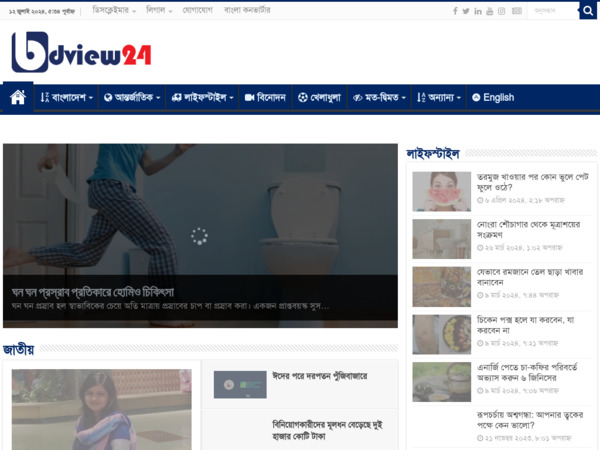
Task: Open the ঈদের পরে দরপতন পুঁজিবাজারে headline
Action: [x=319, y=377]
